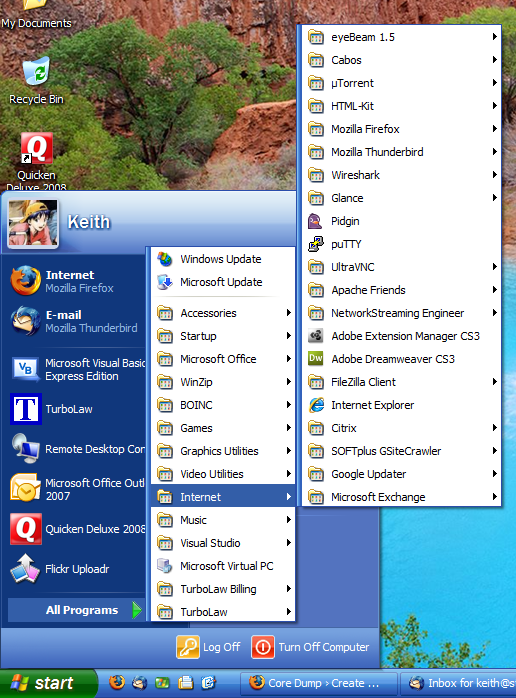This screenshot has height=698, width=516.
Task: Open Adobe Dreamweaver CS3
Action: [x=401, y=359]
